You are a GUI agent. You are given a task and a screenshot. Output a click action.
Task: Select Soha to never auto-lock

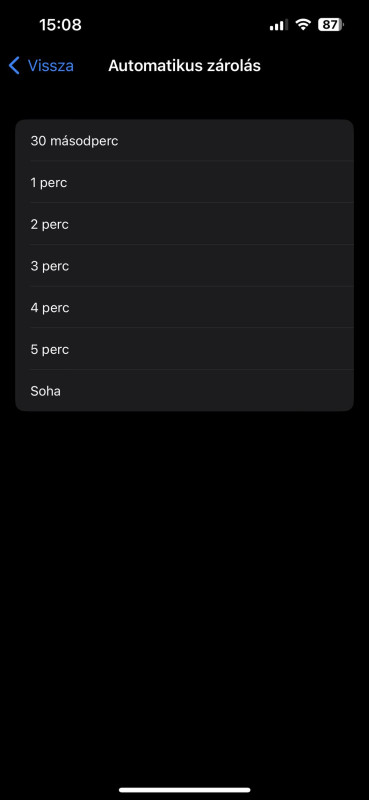184,391
